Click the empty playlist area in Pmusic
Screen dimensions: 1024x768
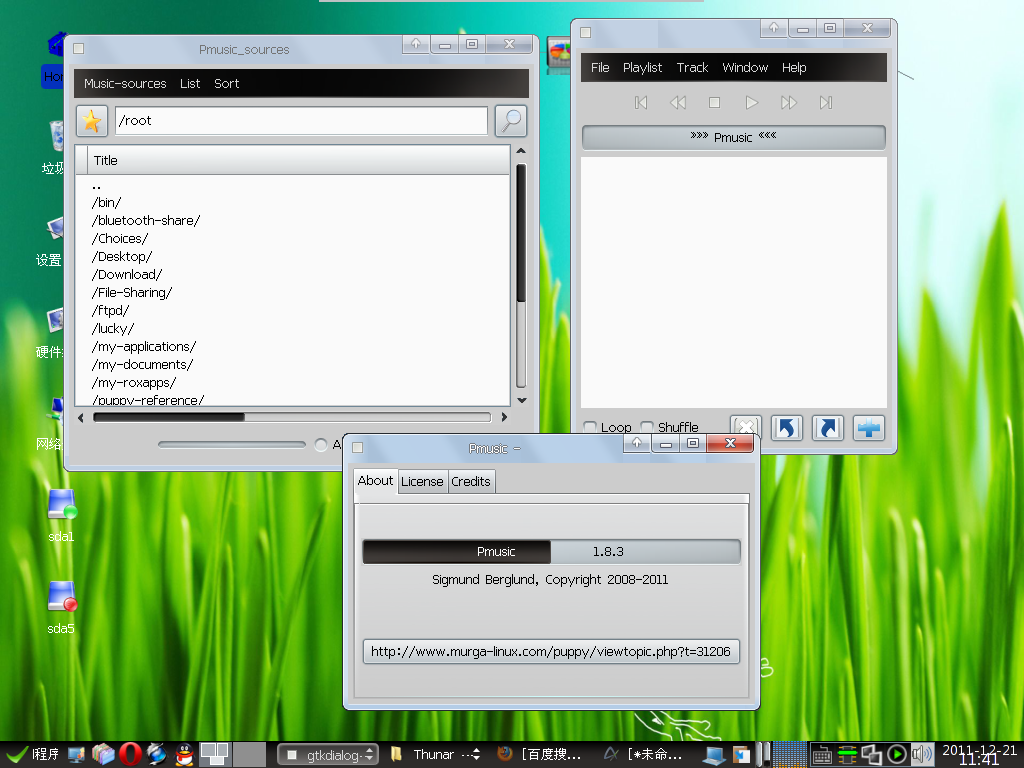pos(733,282)
